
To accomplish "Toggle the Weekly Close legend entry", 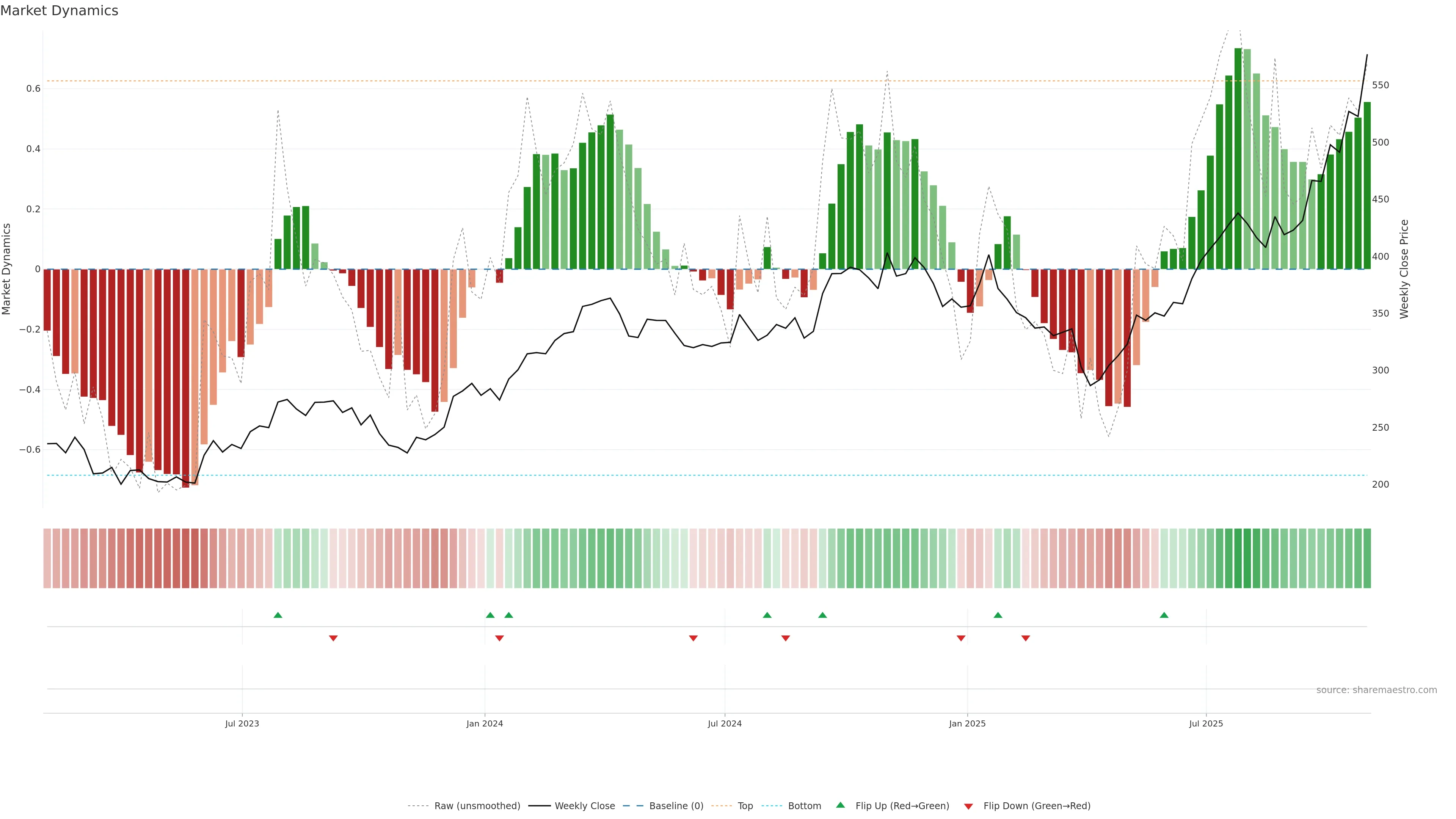I will [584, 806].
